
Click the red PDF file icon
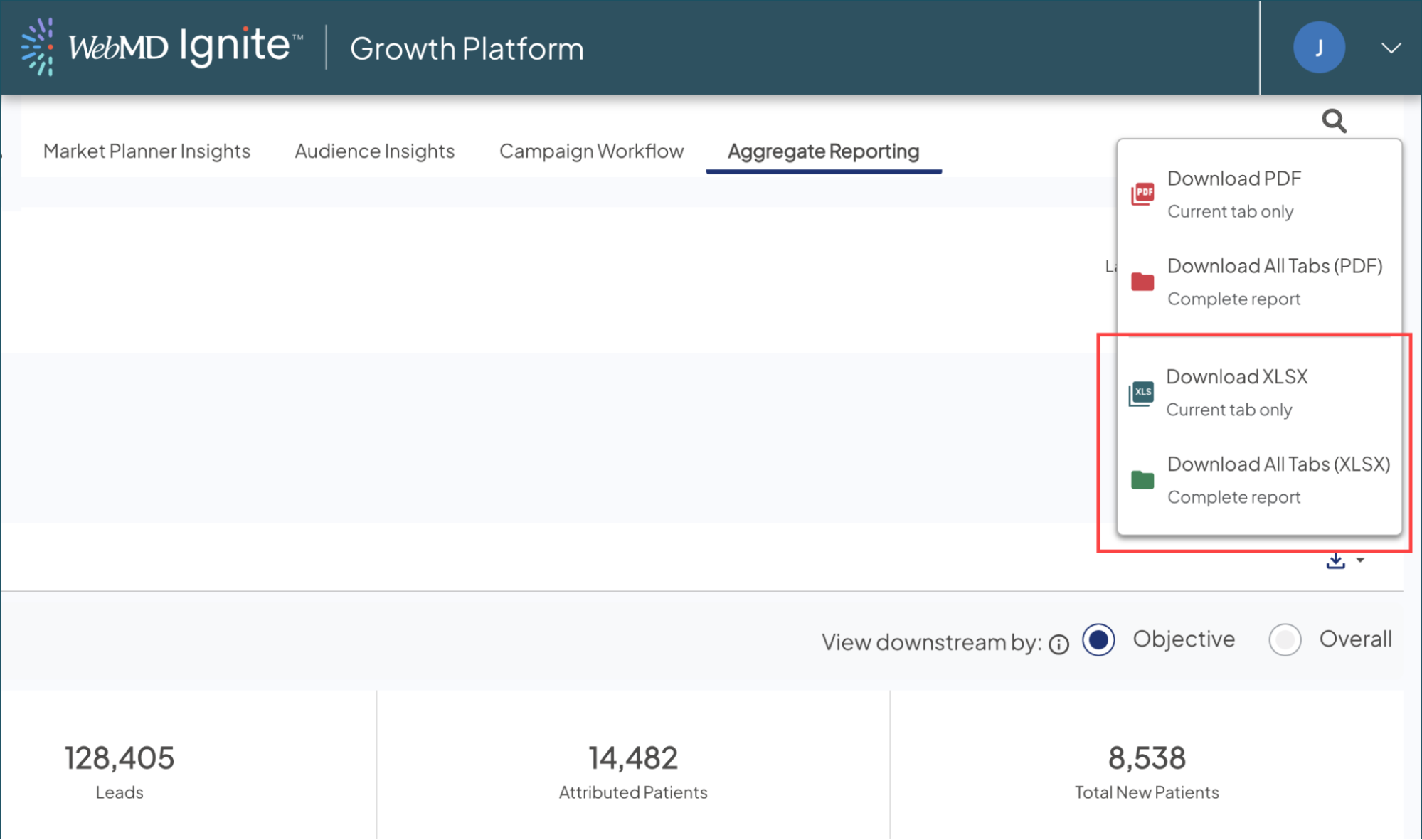[x=1142, y=193]
